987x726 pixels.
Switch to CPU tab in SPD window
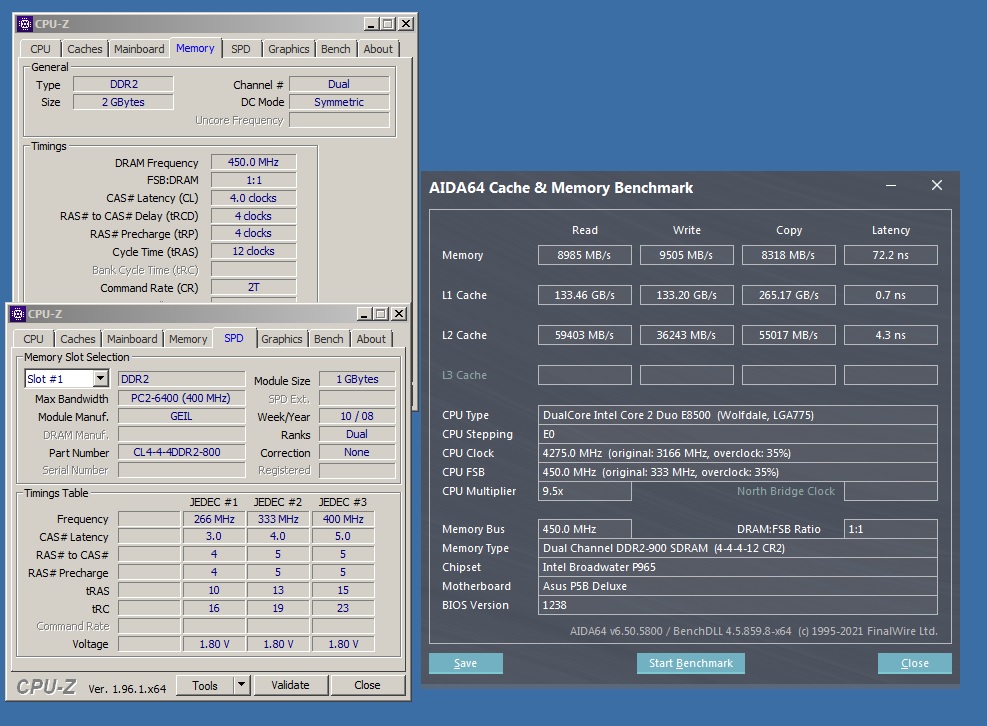pos(33,339)
